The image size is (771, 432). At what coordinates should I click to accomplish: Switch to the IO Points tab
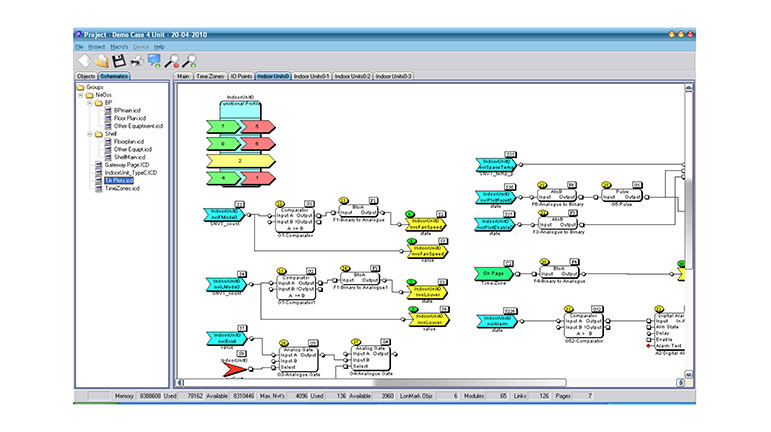(241, 76)
